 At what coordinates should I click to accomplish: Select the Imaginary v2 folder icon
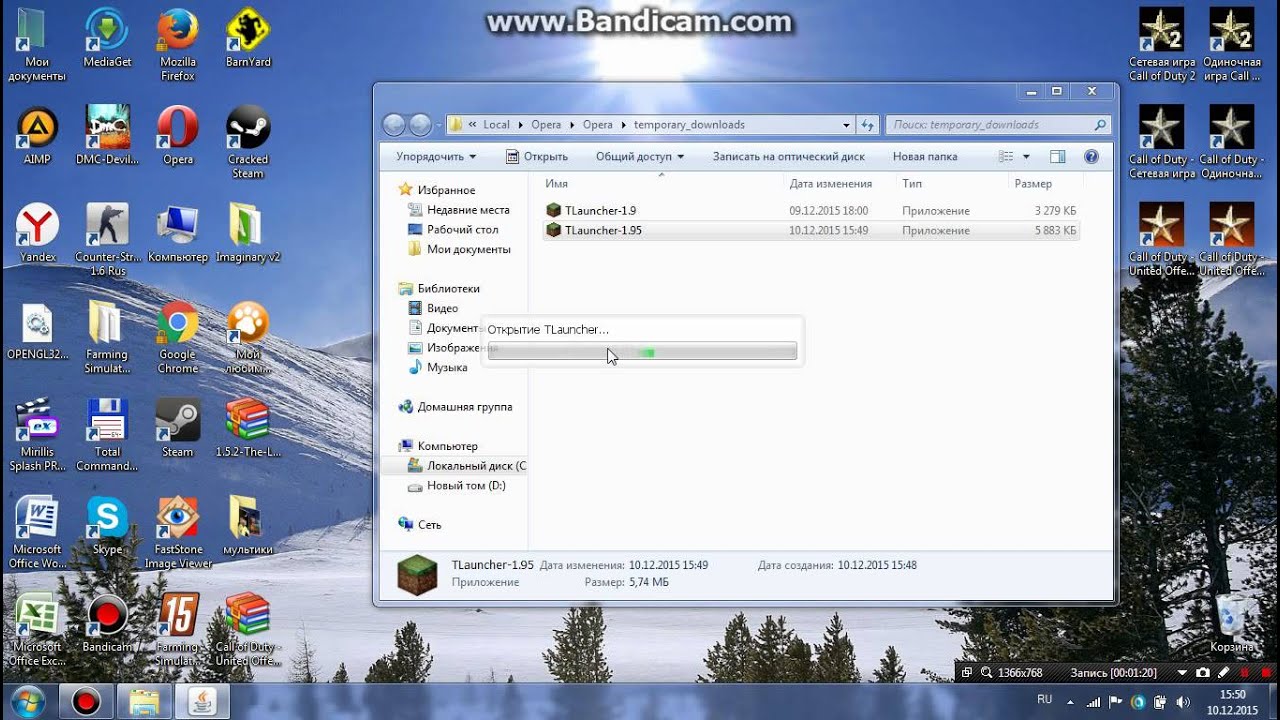coord(248,233)
